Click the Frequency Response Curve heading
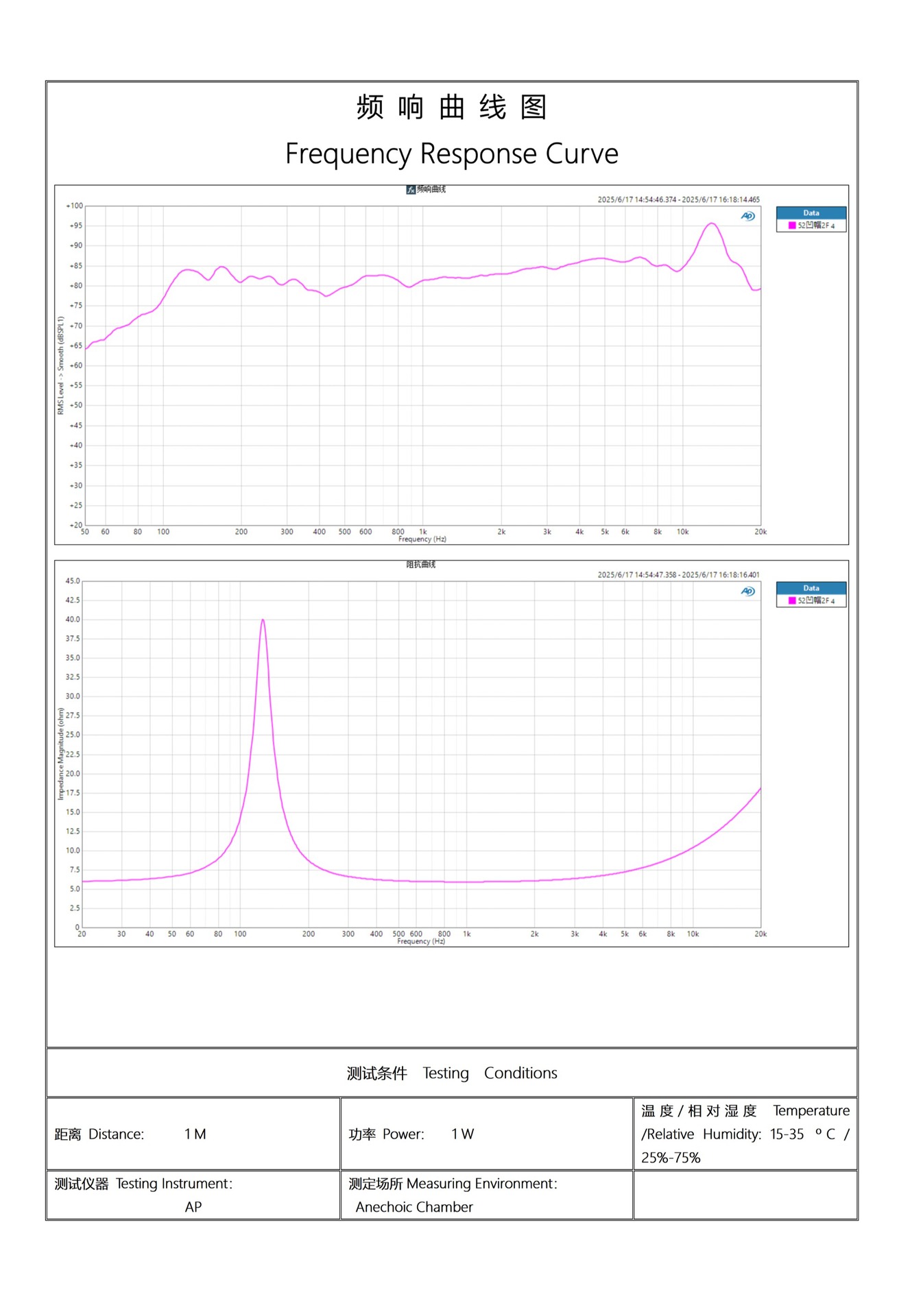Screen dimensions: 899x1316 tap(452, 154)
